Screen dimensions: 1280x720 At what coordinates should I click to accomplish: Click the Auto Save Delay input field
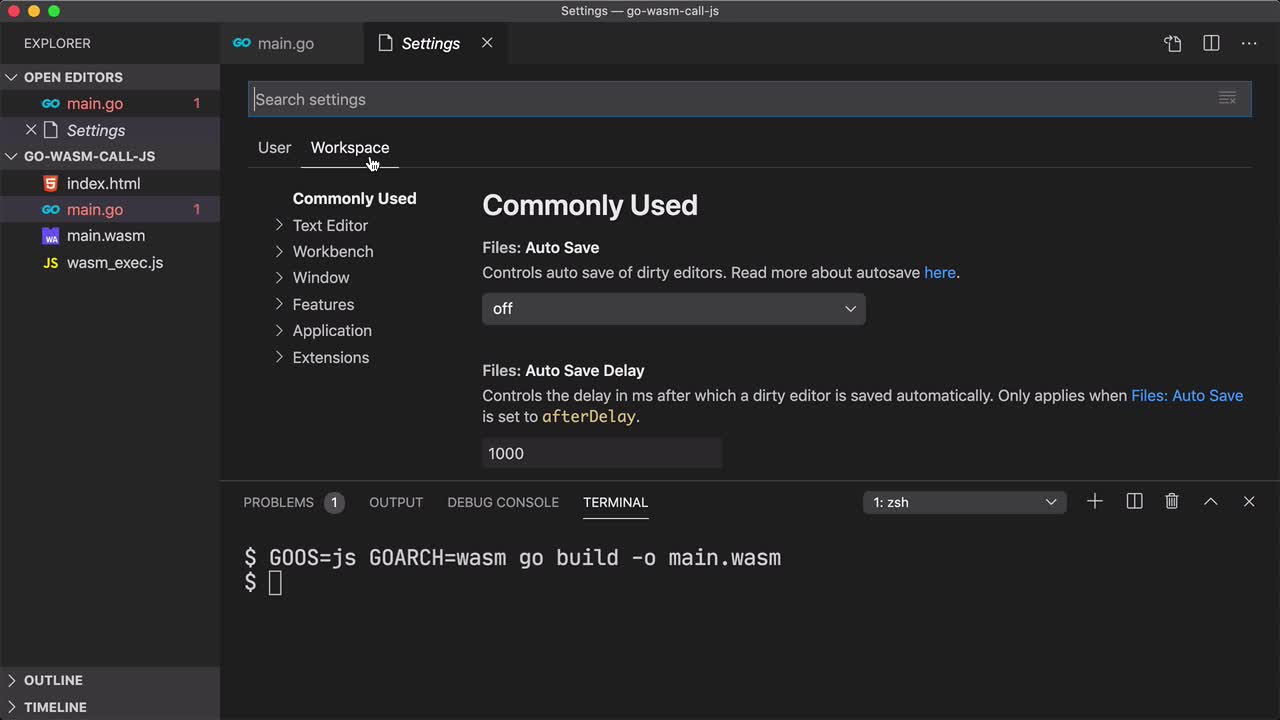(601, 453)
